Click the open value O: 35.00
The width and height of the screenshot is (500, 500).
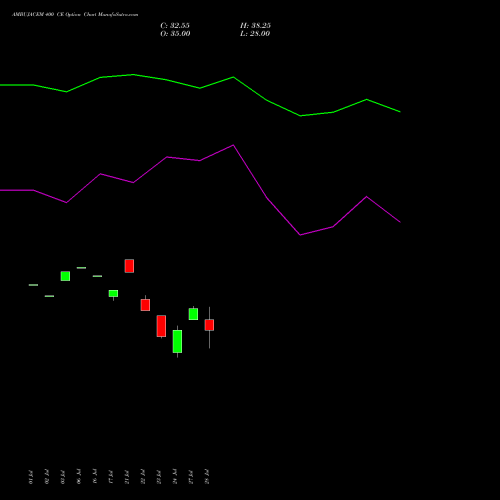click(x=175, y=34)
